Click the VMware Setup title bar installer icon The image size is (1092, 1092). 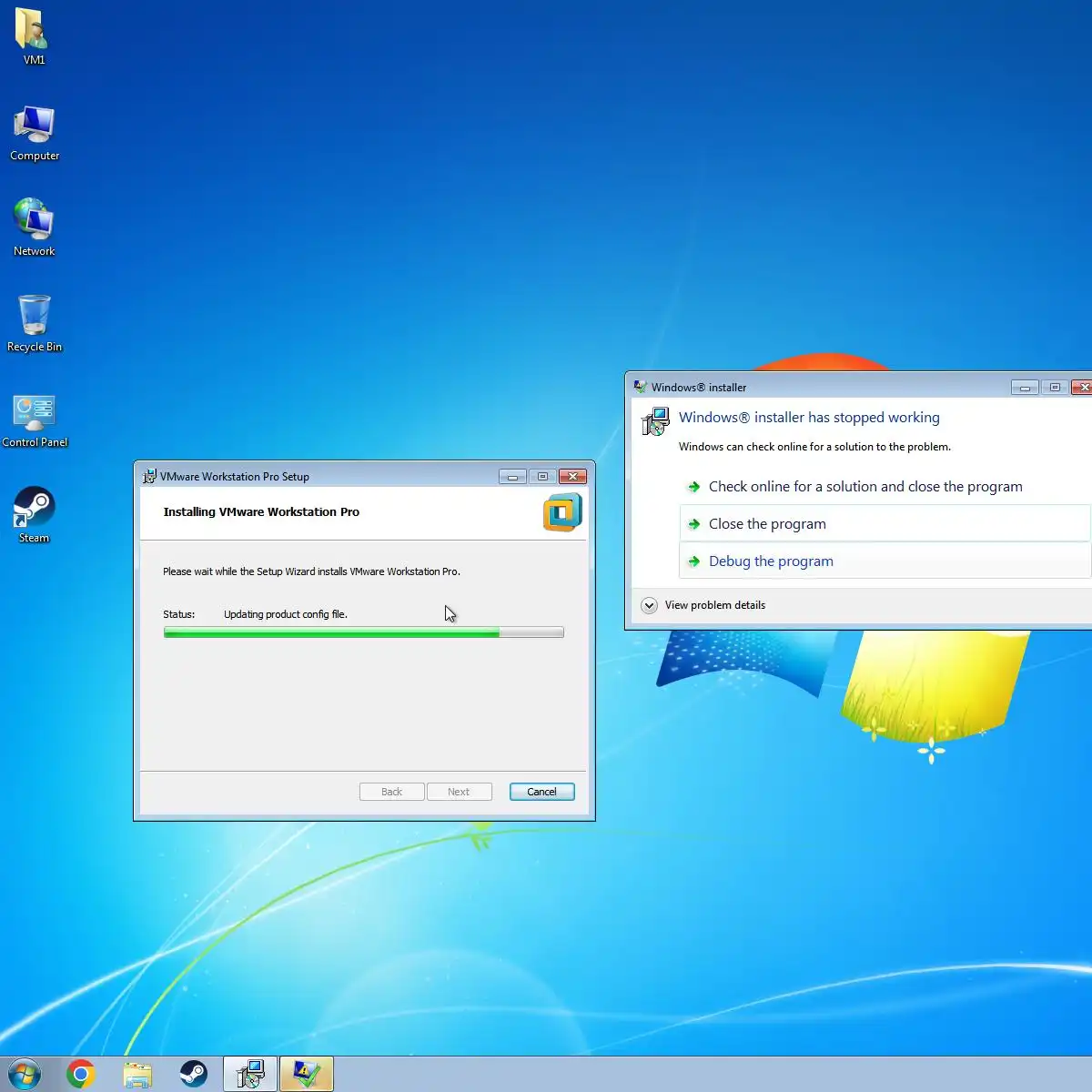pos(149,476)
